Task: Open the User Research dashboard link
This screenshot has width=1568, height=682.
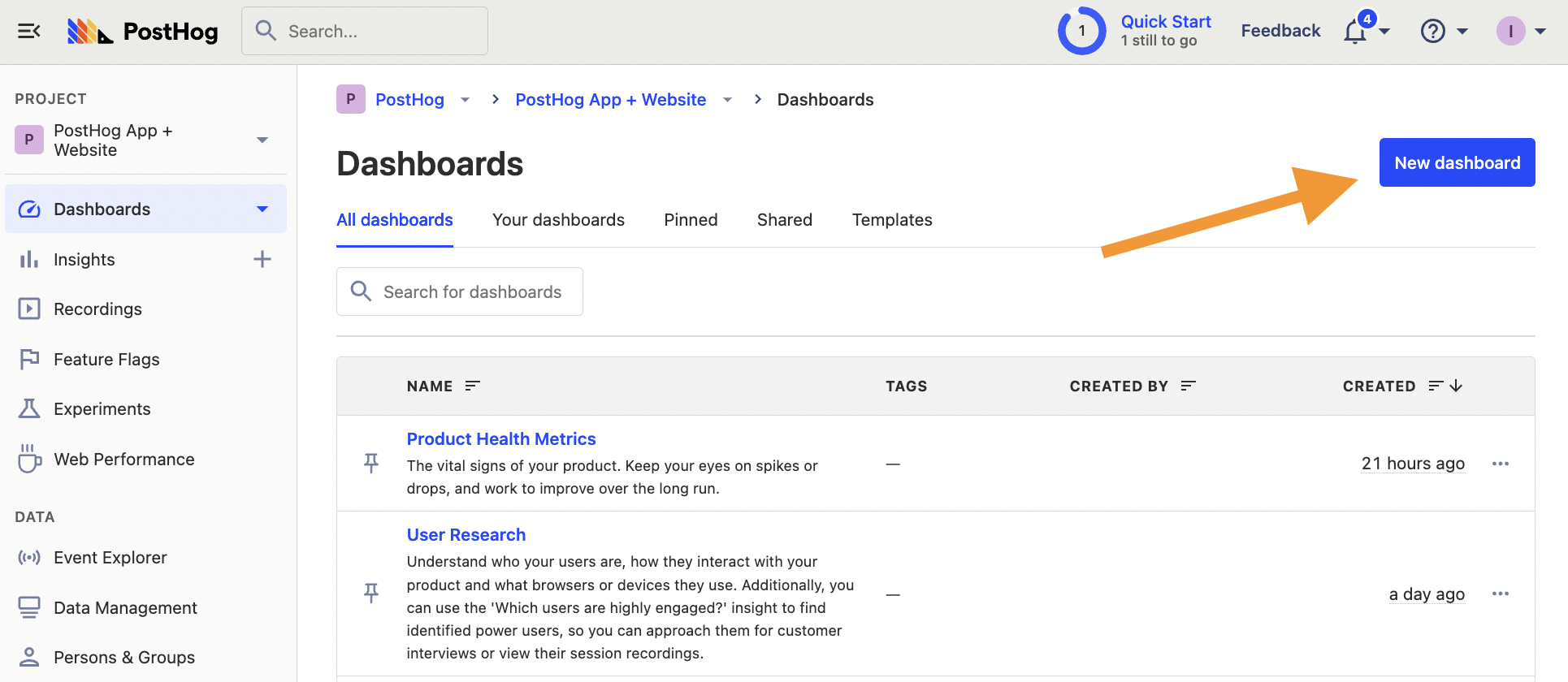Action: tap(466, 535)
